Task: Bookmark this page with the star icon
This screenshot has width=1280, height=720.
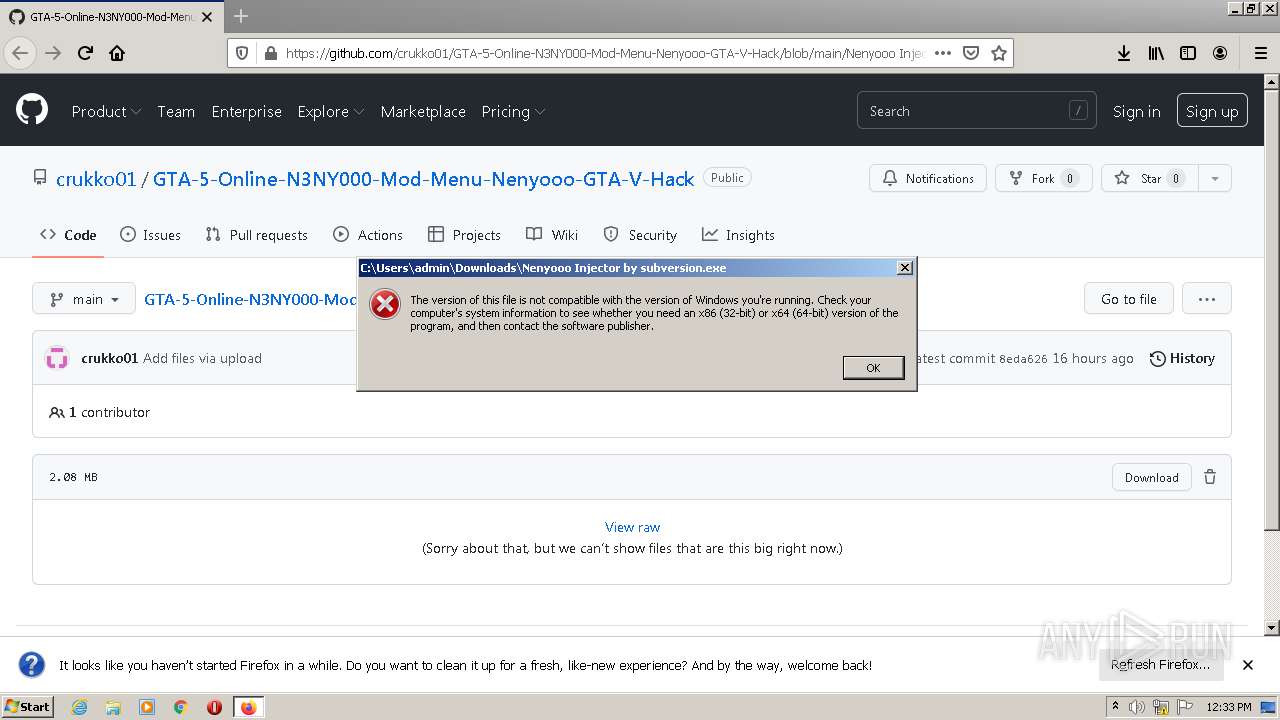Action: click(998, 53)
